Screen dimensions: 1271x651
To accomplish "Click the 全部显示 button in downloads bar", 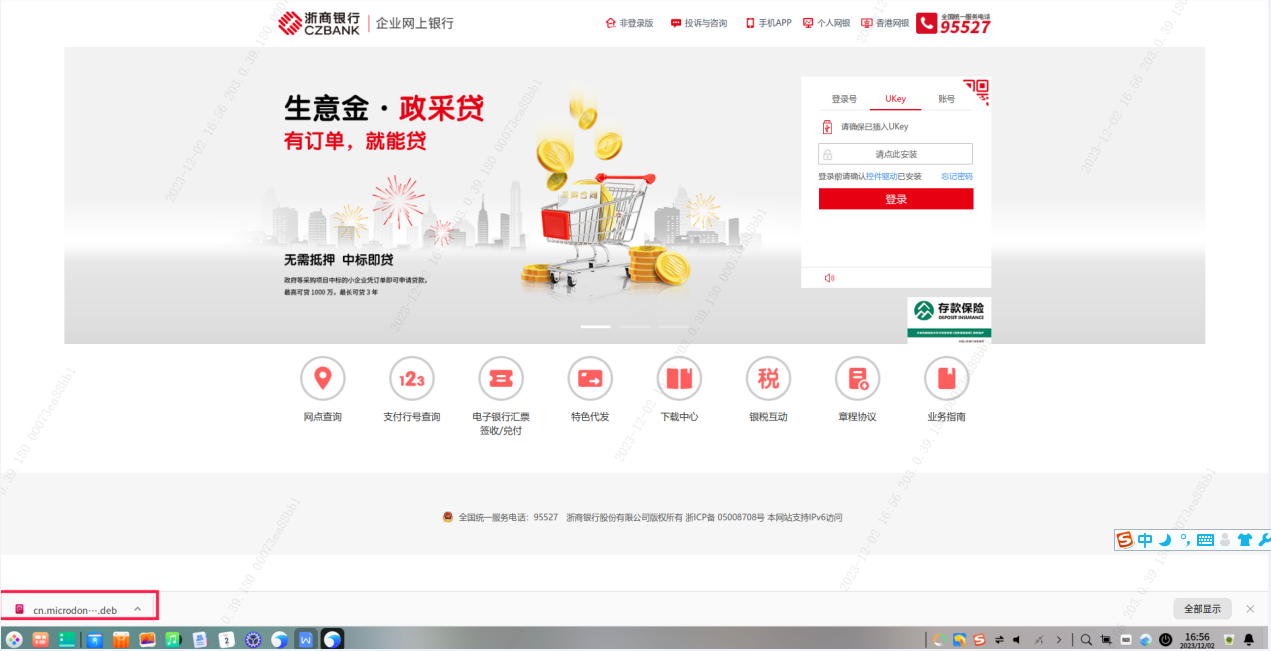I will point(1202,609).
